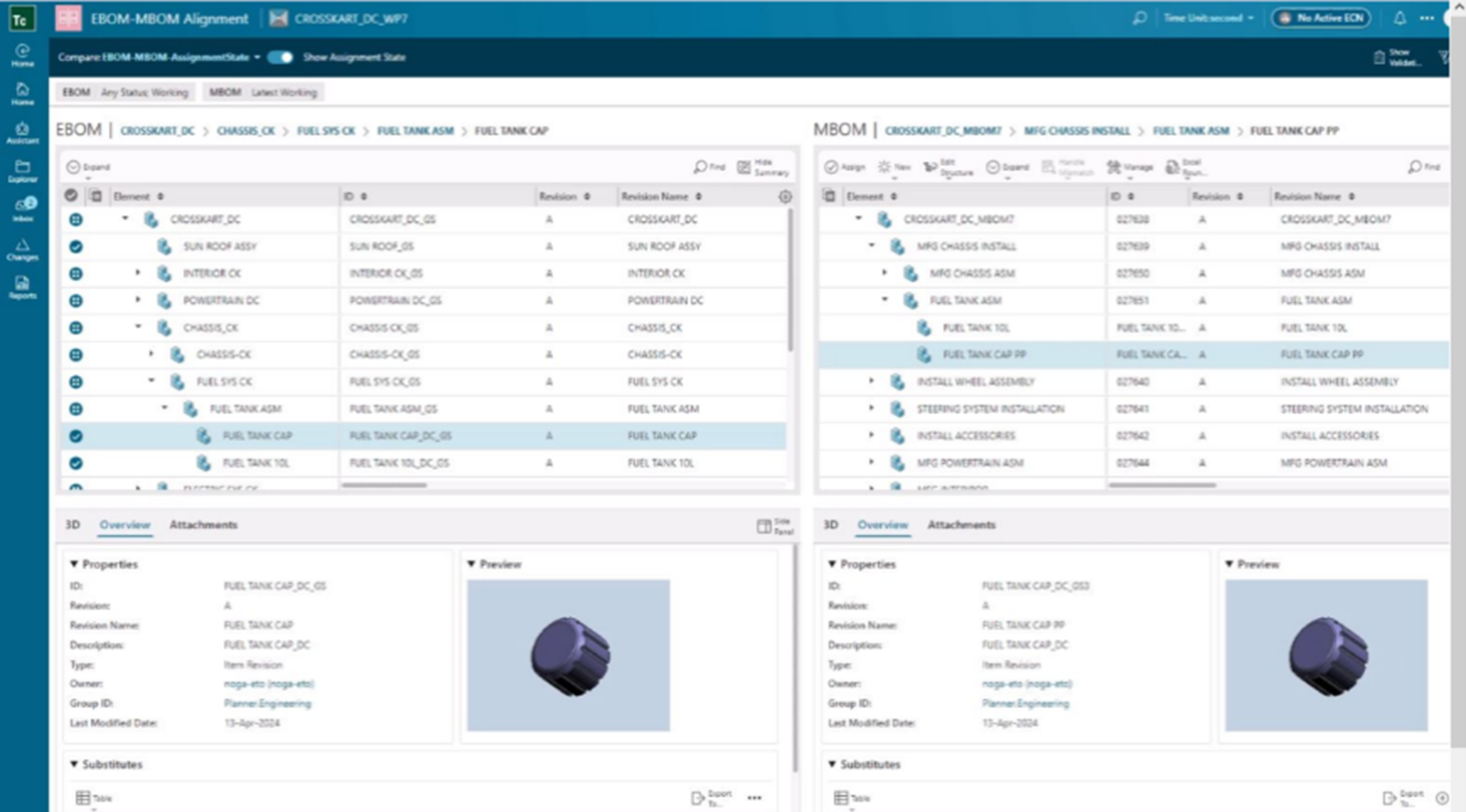Open the Compare EBOM-MBOM-AssignmentState dropdown

(x=157, y=58)
